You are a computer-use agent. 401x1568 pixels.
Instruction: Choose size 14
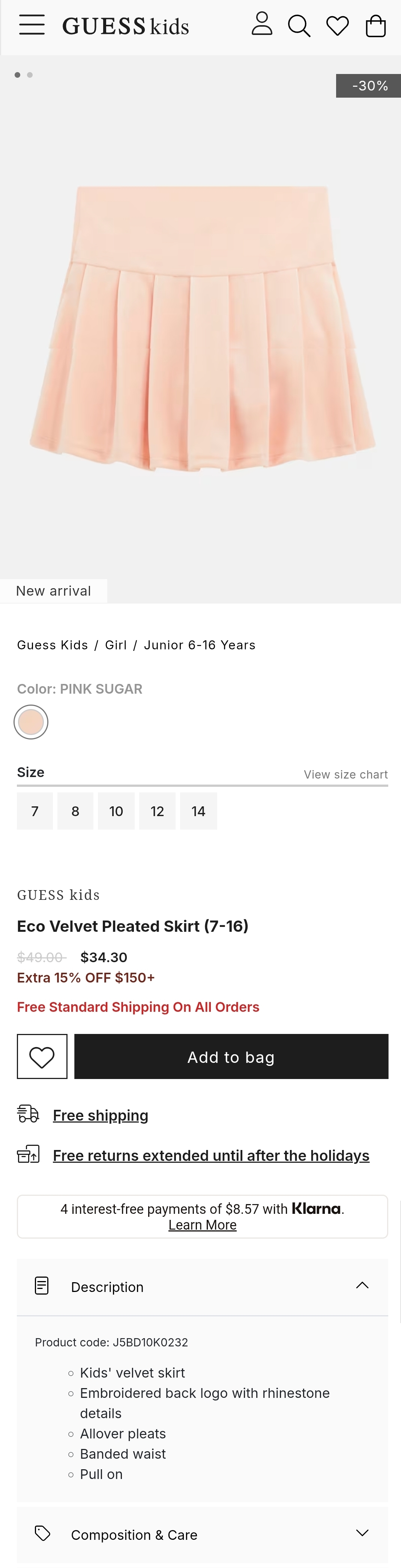click(x=198, y=811)
